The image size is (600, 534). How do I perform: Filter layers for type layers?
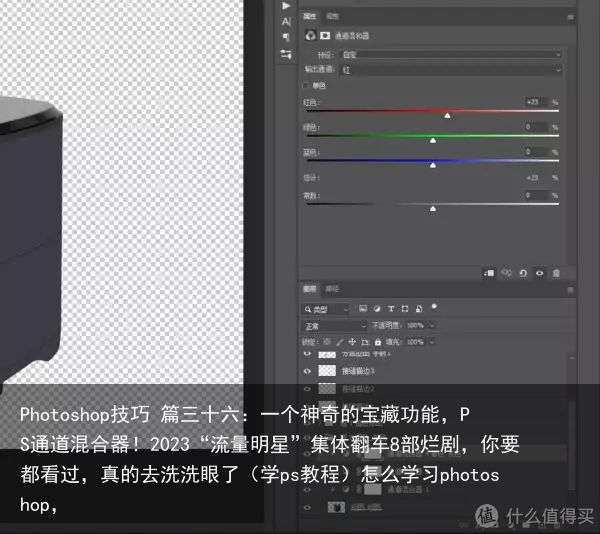(391, 308)
